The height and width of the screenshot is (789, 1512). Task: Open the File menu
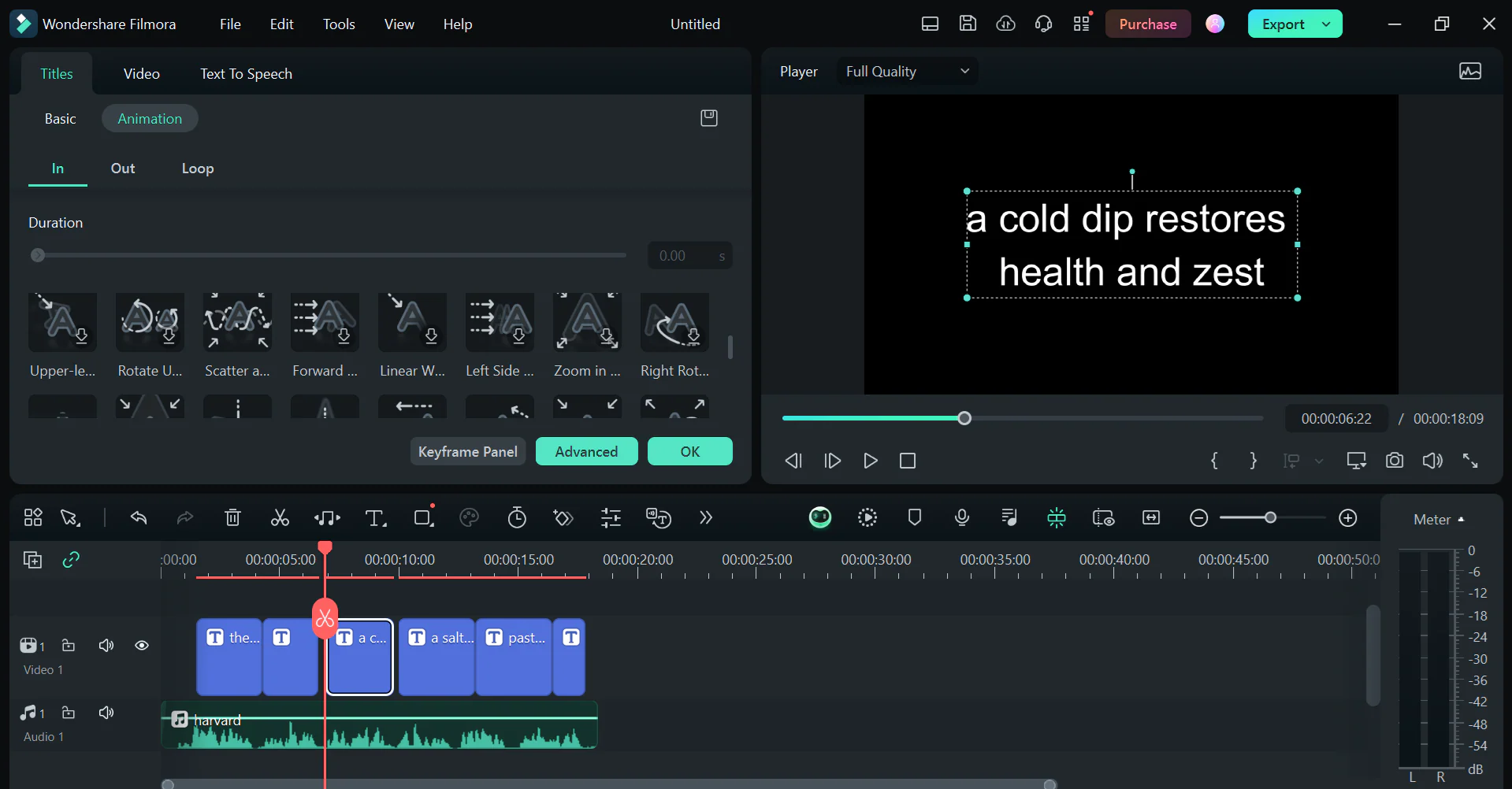click(230, 24)
